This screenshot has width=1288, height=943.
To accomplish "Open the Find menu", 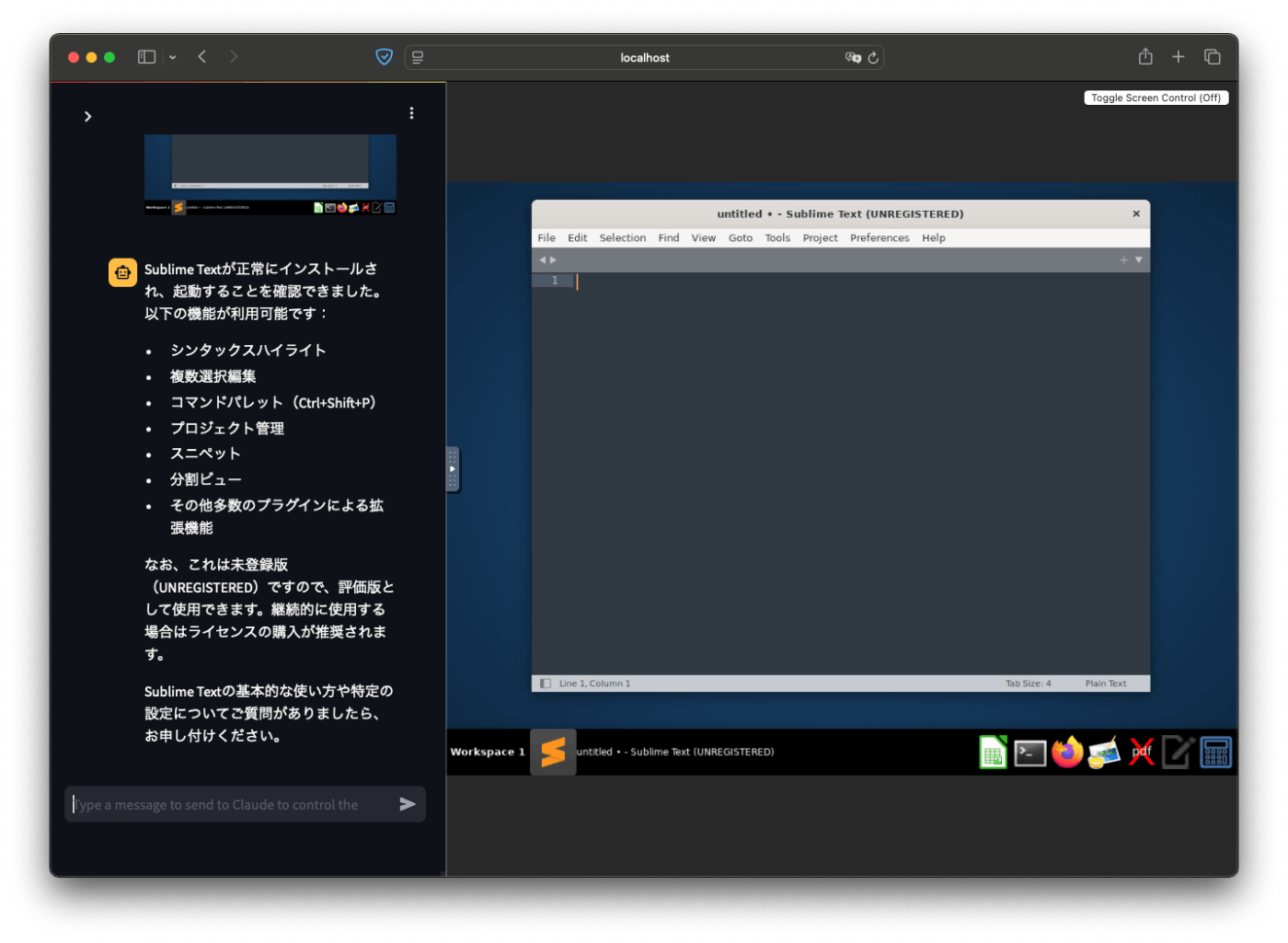I will coord(669,237).
